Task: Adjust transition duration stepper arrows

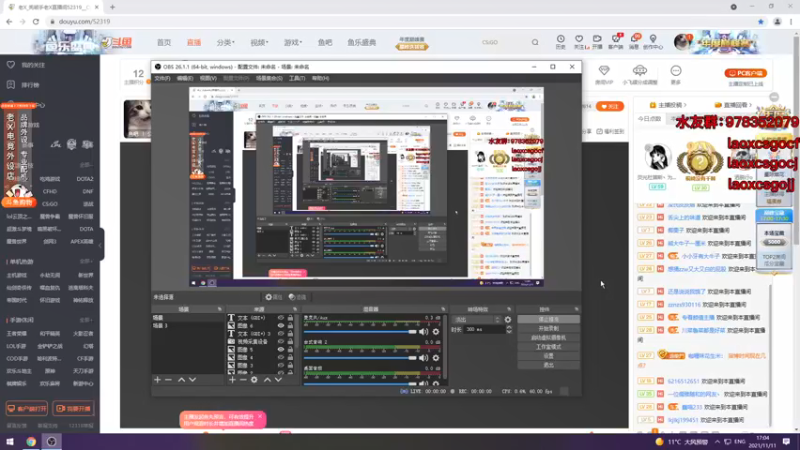Action: pyautogui.click(x=509, y=330)
